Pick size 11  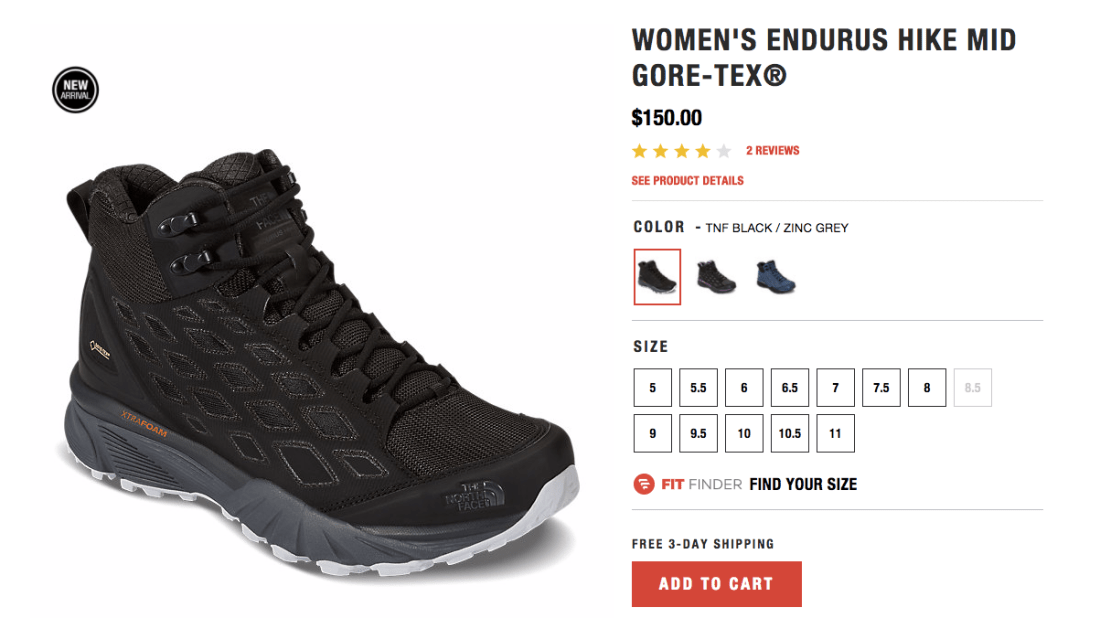click(836, 434)
